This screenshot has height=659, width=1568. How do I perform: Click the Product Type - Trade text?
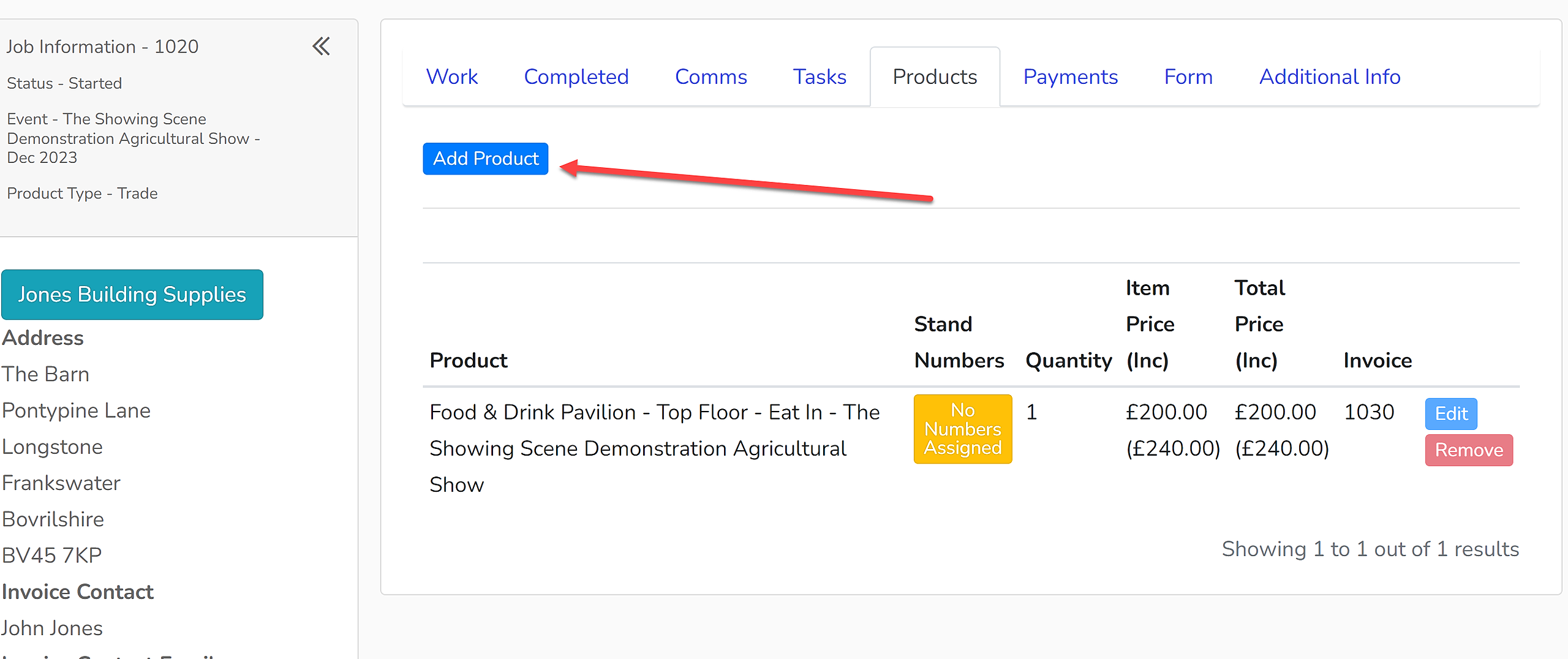click(x=82, y=194)
